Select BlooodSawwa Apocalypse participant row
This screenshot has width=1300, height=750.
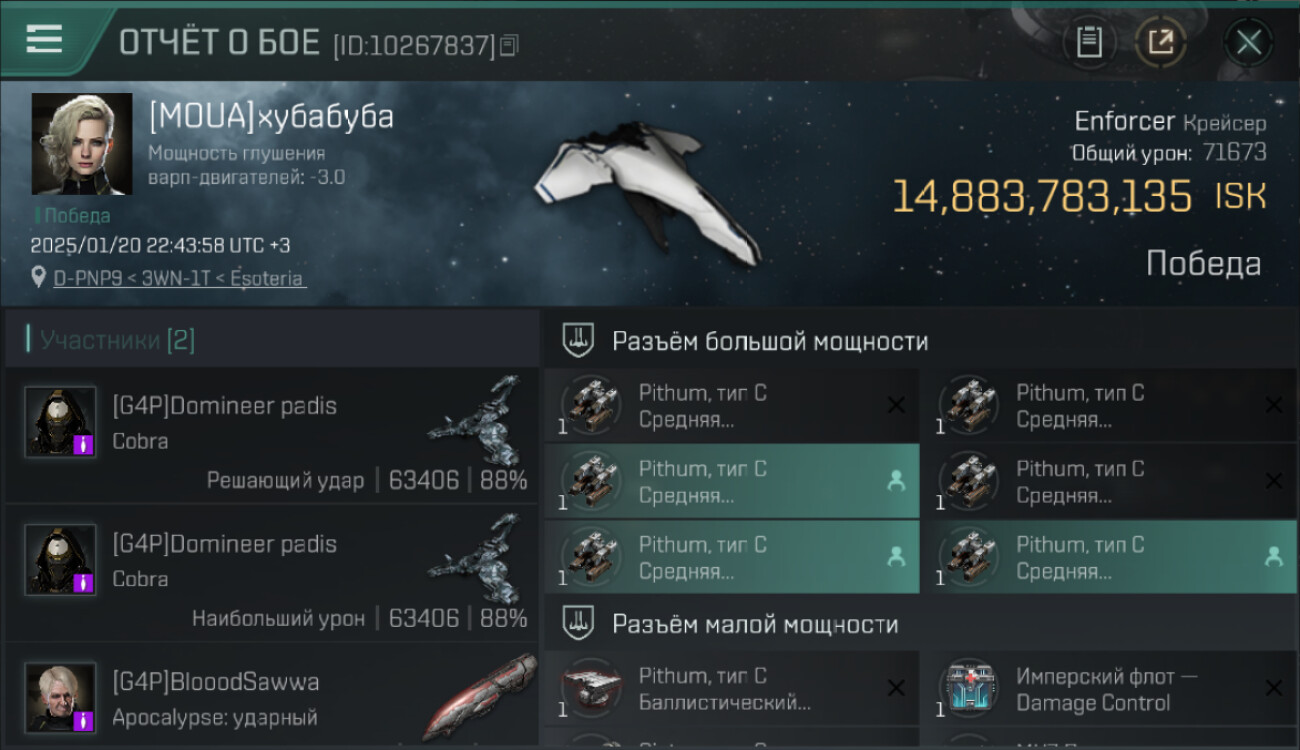pyautogui.click(x=271, y=696)
